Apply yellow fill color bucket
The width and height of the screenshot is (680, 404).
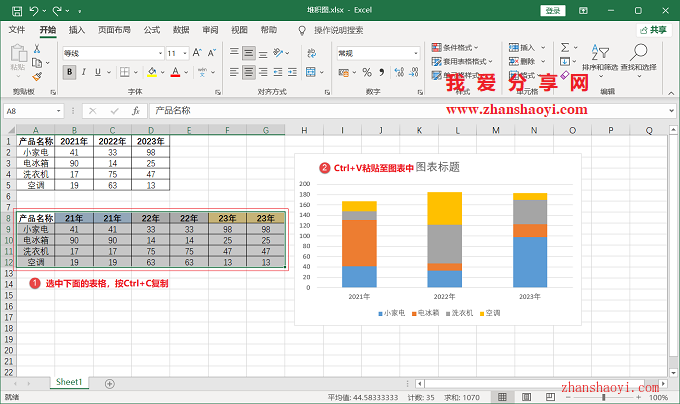pos(152,72)
